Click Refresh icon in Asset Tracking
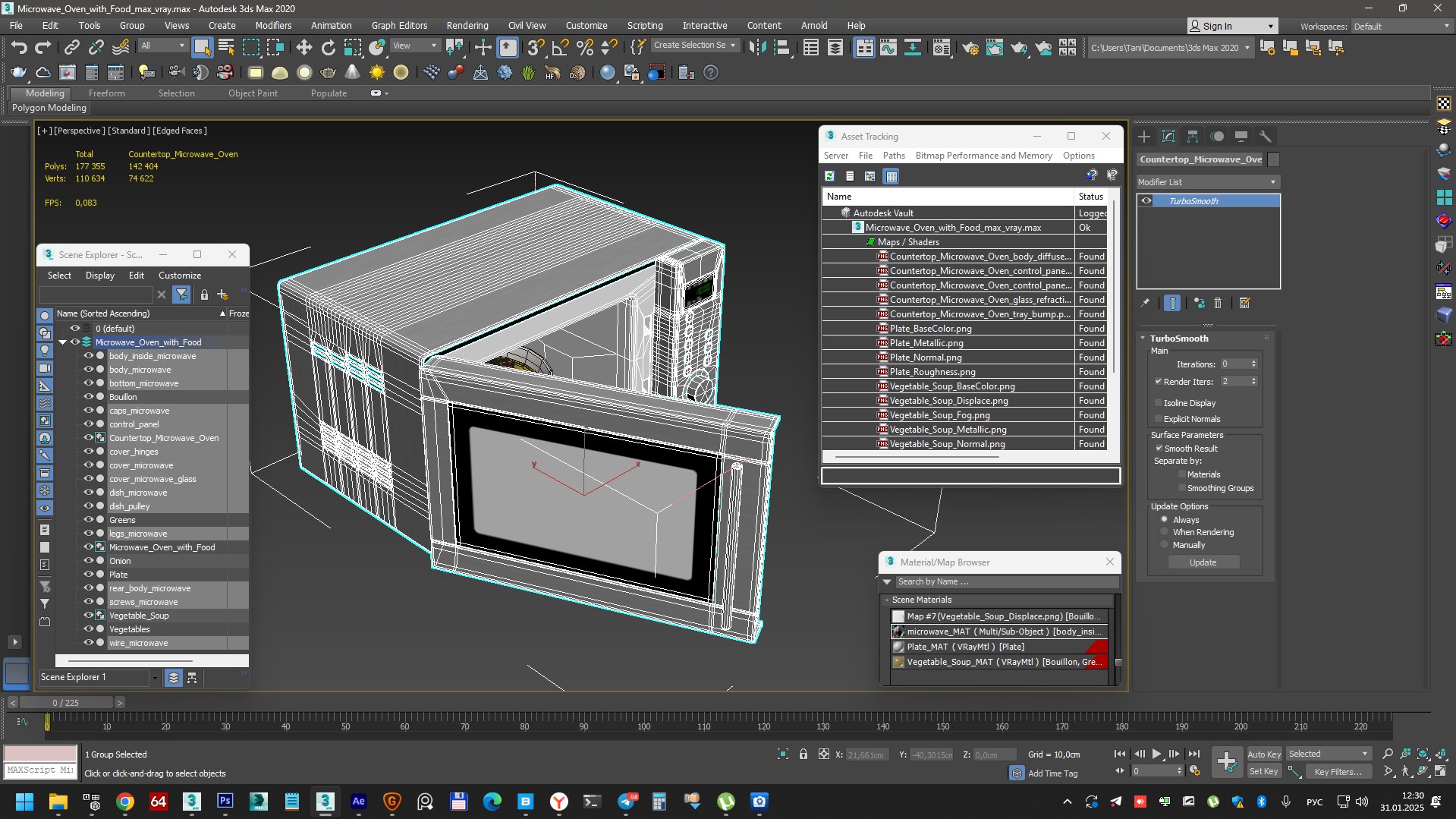 pos(829,176)
